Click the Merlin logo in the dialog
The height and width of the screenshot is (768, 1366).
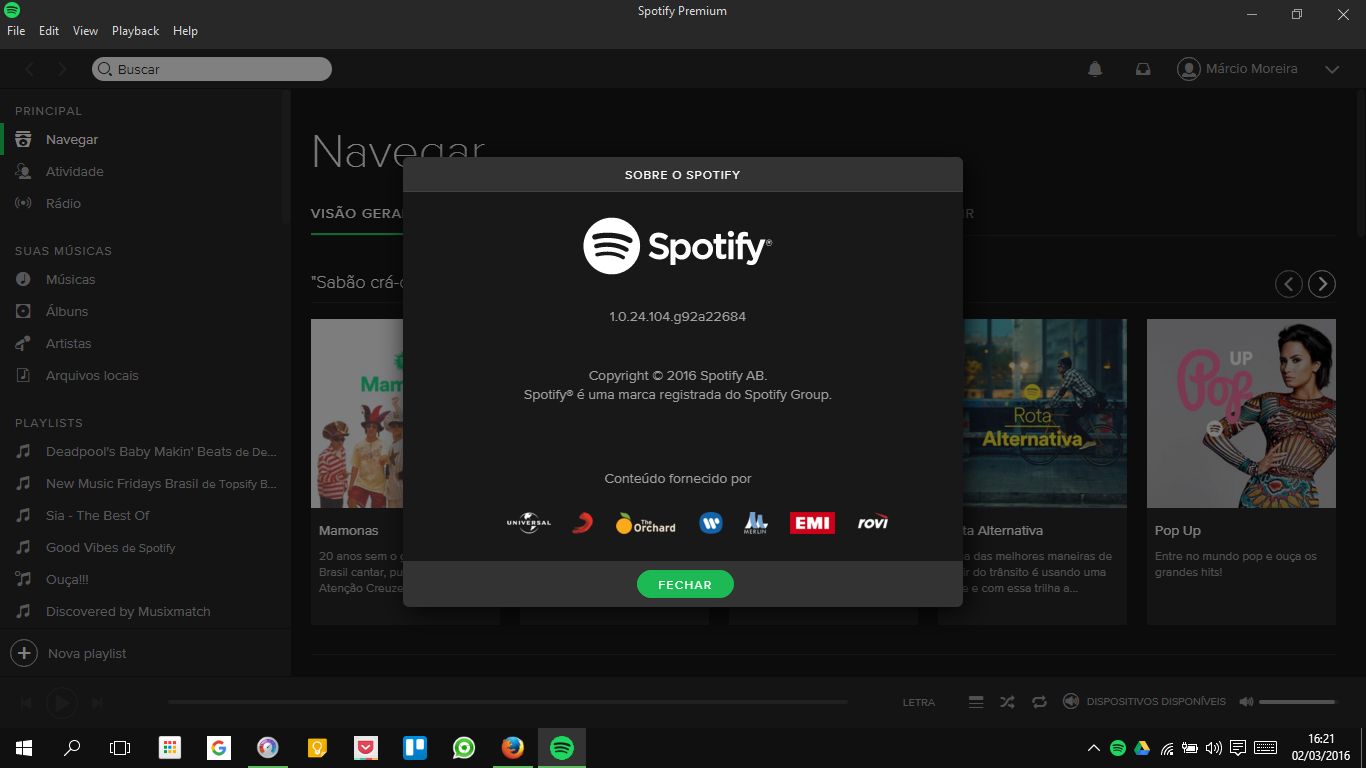tap(756, 523)
